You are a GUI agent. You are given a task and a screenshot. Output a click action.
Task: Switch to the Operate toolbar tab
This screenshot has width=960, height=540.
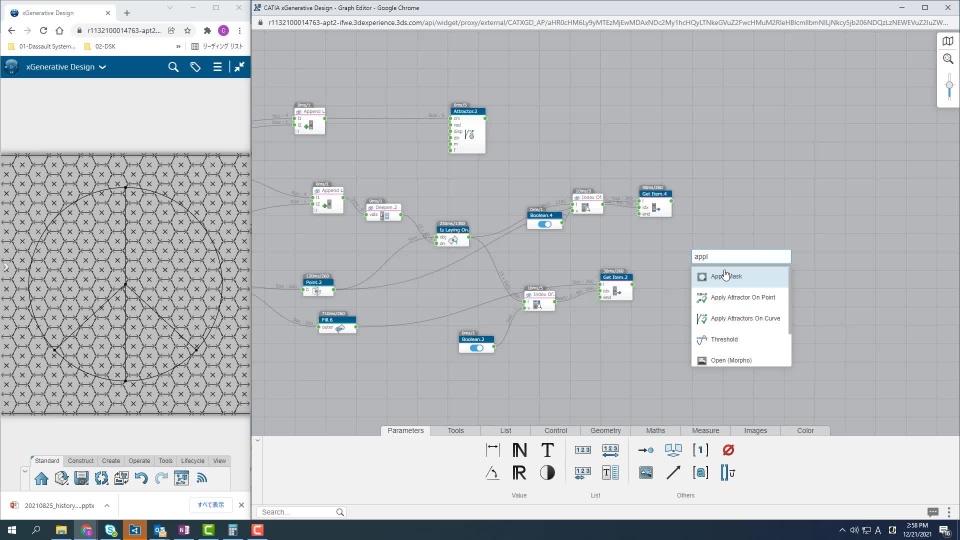[139, 460]
